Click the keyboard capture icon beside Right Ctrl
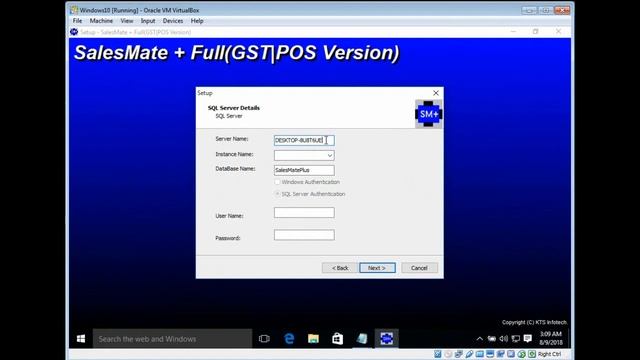640x360 pixels. click(532, 354)
